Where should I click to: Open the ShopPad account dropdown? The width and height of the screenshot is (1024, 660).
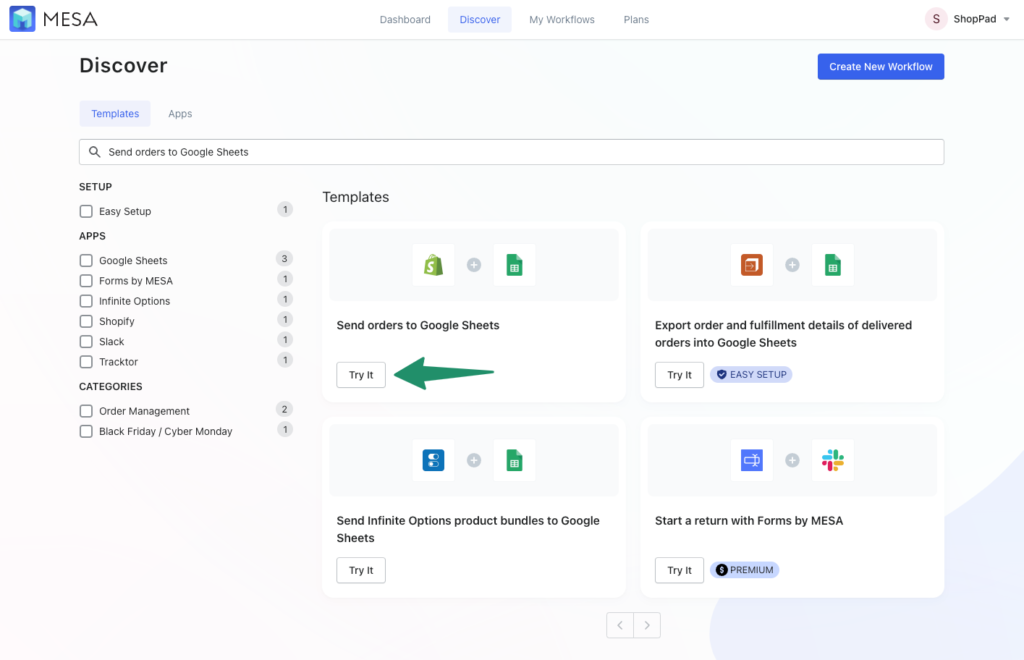967,18
